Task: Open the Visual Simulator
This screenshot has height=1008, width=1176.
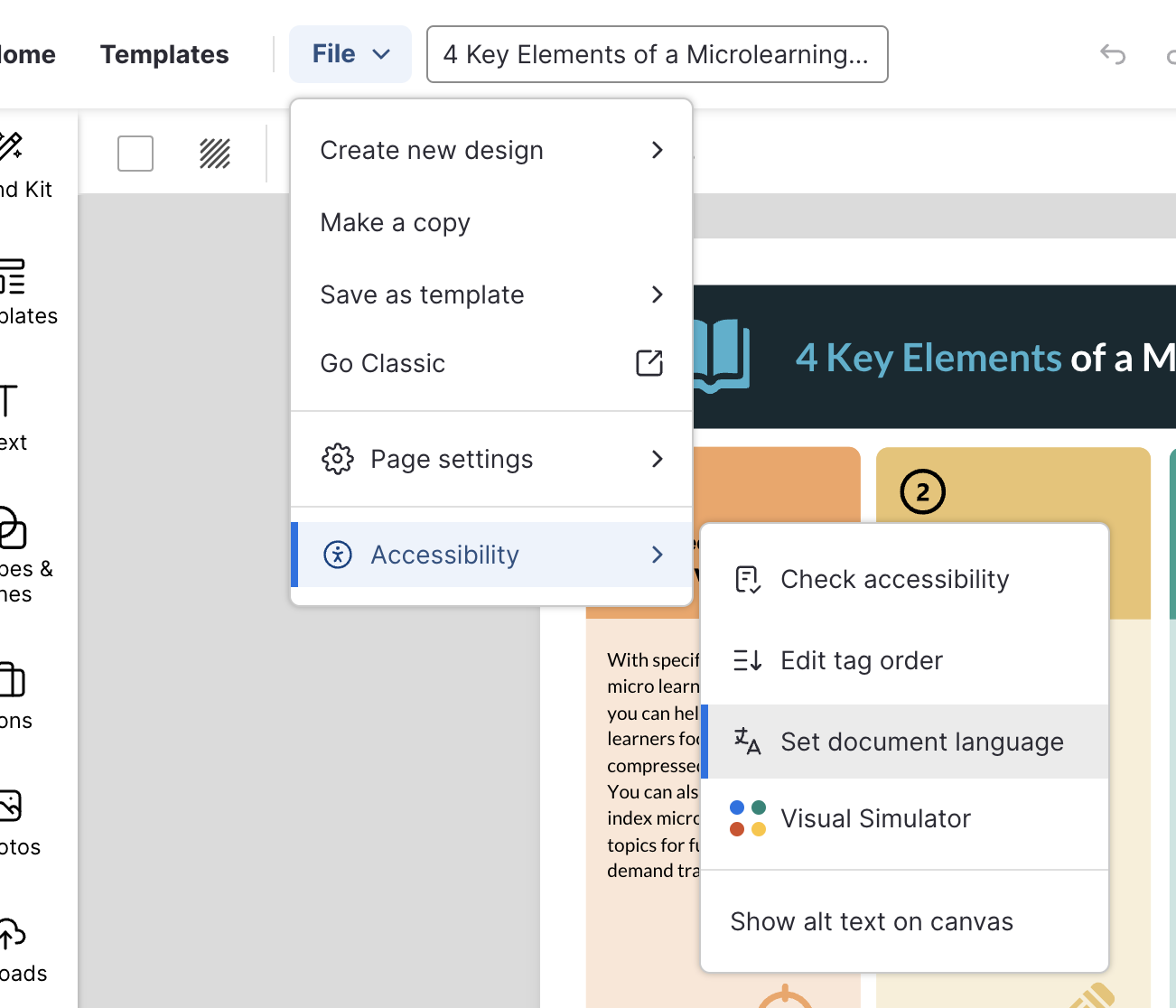Action: [874, 818]
